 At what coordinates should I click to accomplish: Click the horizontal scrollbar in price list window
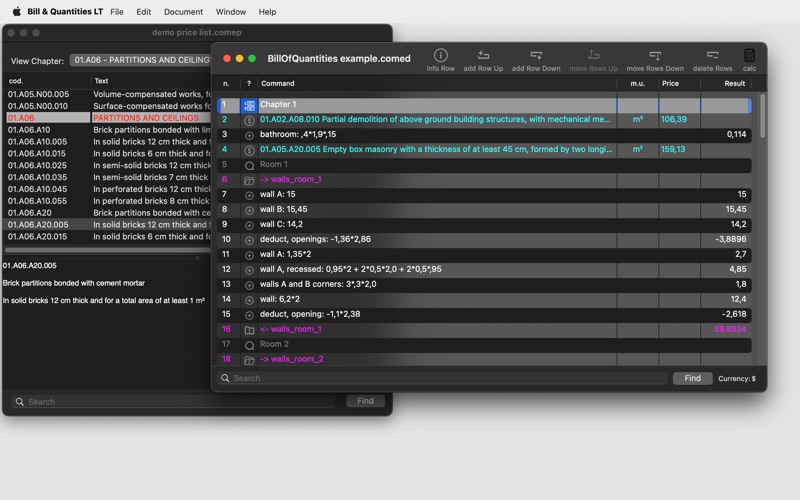[x=107, y=250]
